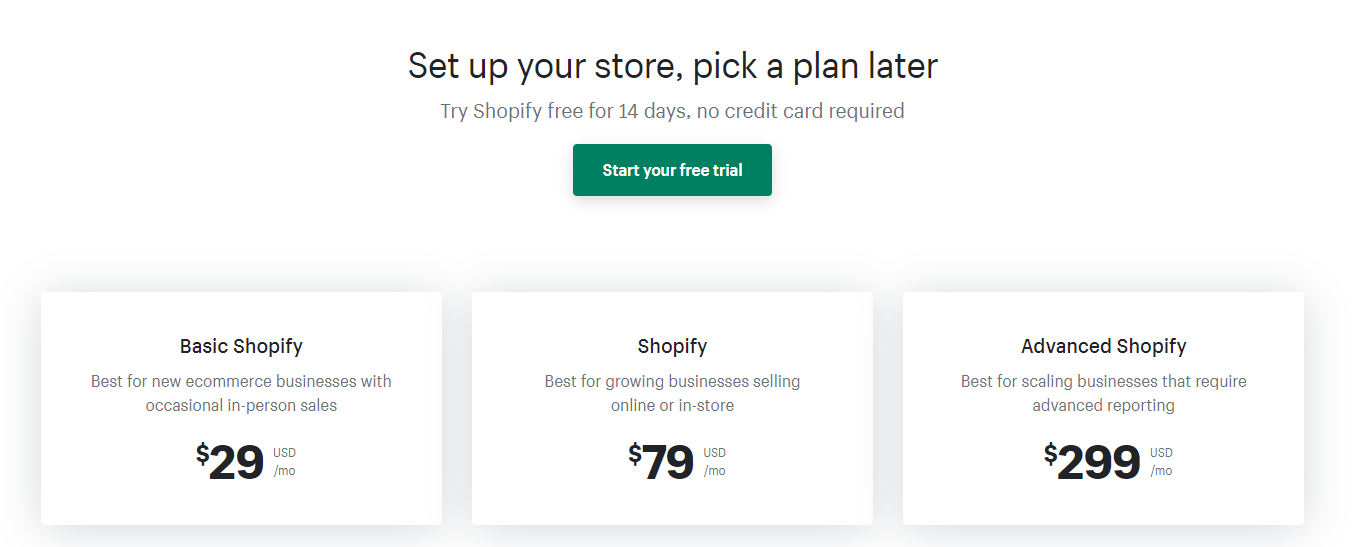Click the /mo label under Advanced Shopify
This screenshot has height=547, width=1369.
click(x=1161, y=471)
